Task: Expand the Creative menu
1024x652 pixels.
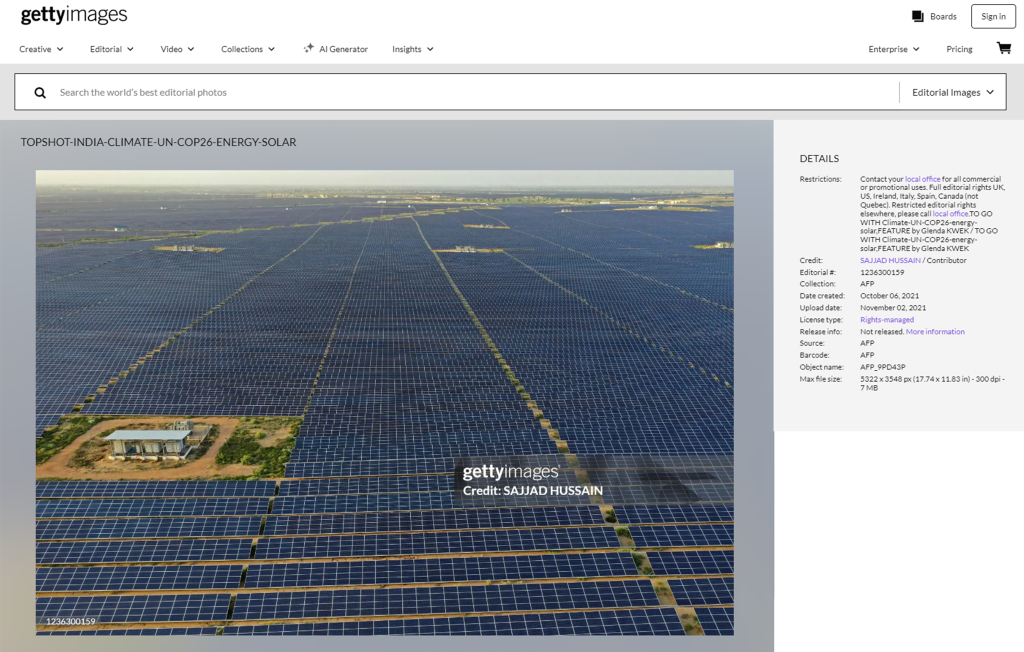Action: pyautogui.click(x=41, y=49)
